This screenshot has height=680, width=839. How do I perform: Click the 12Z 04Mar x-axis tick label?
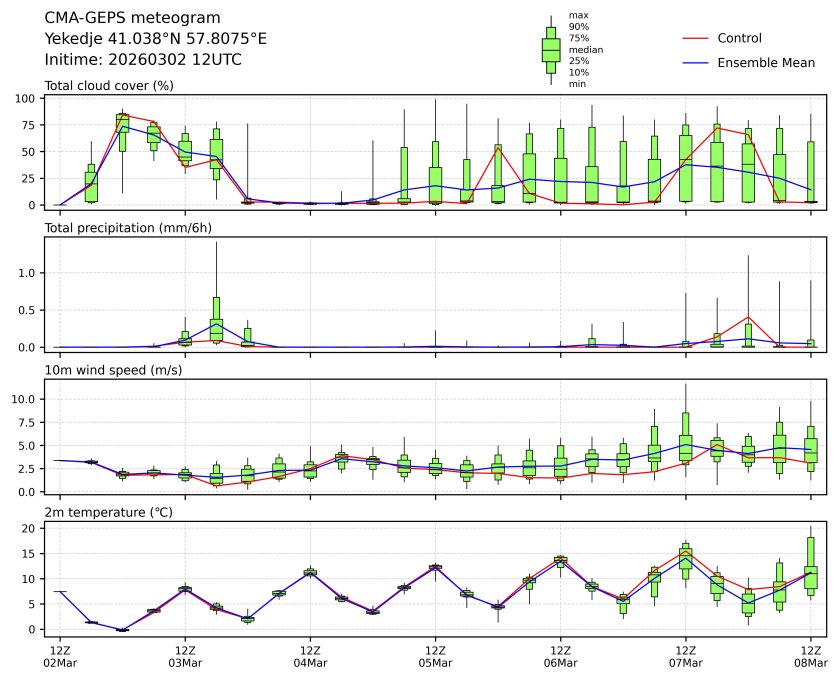point(310,656)
